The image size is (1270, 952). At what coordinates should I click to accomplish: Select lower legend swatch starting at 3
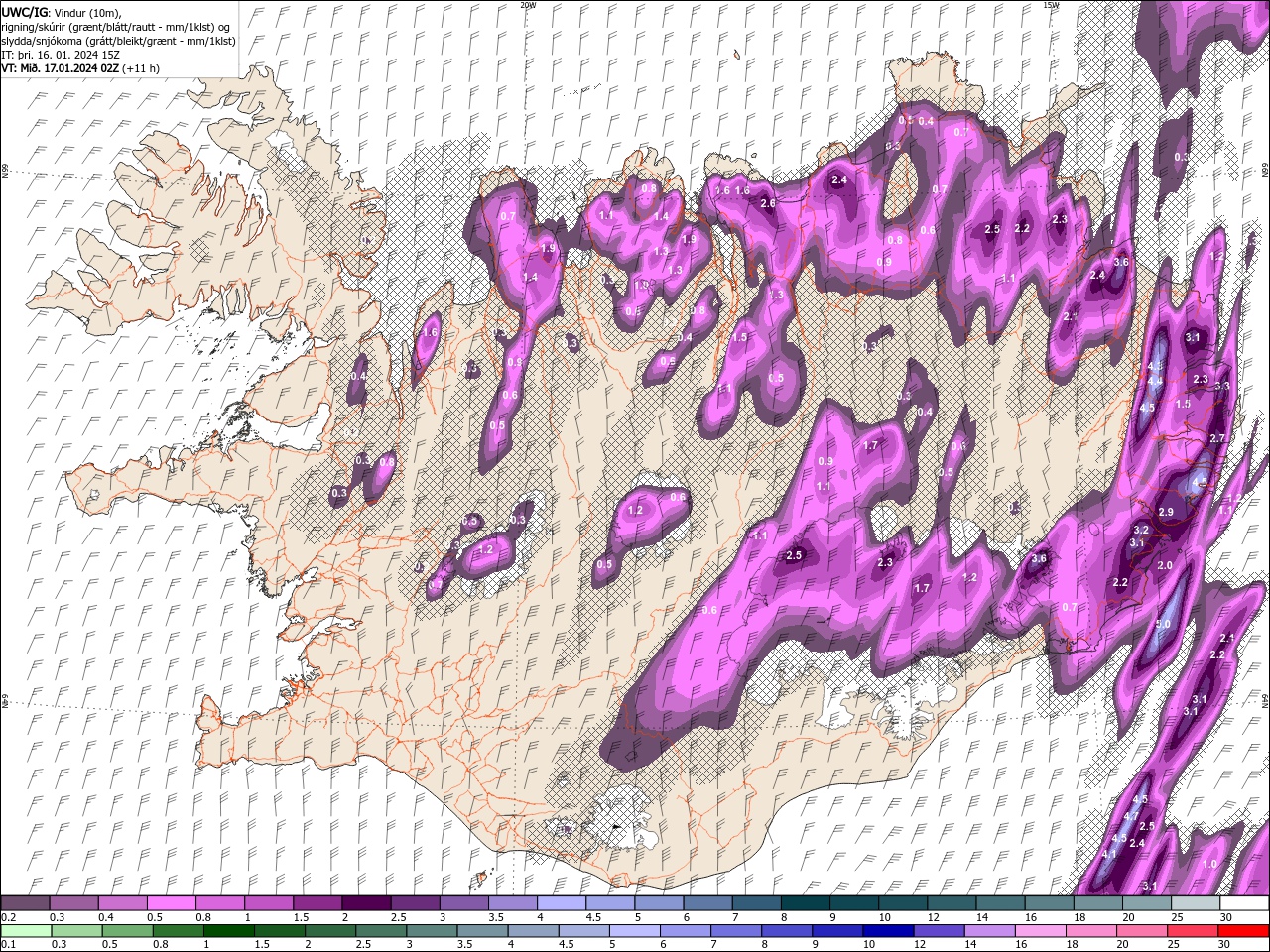coord(433,931)
